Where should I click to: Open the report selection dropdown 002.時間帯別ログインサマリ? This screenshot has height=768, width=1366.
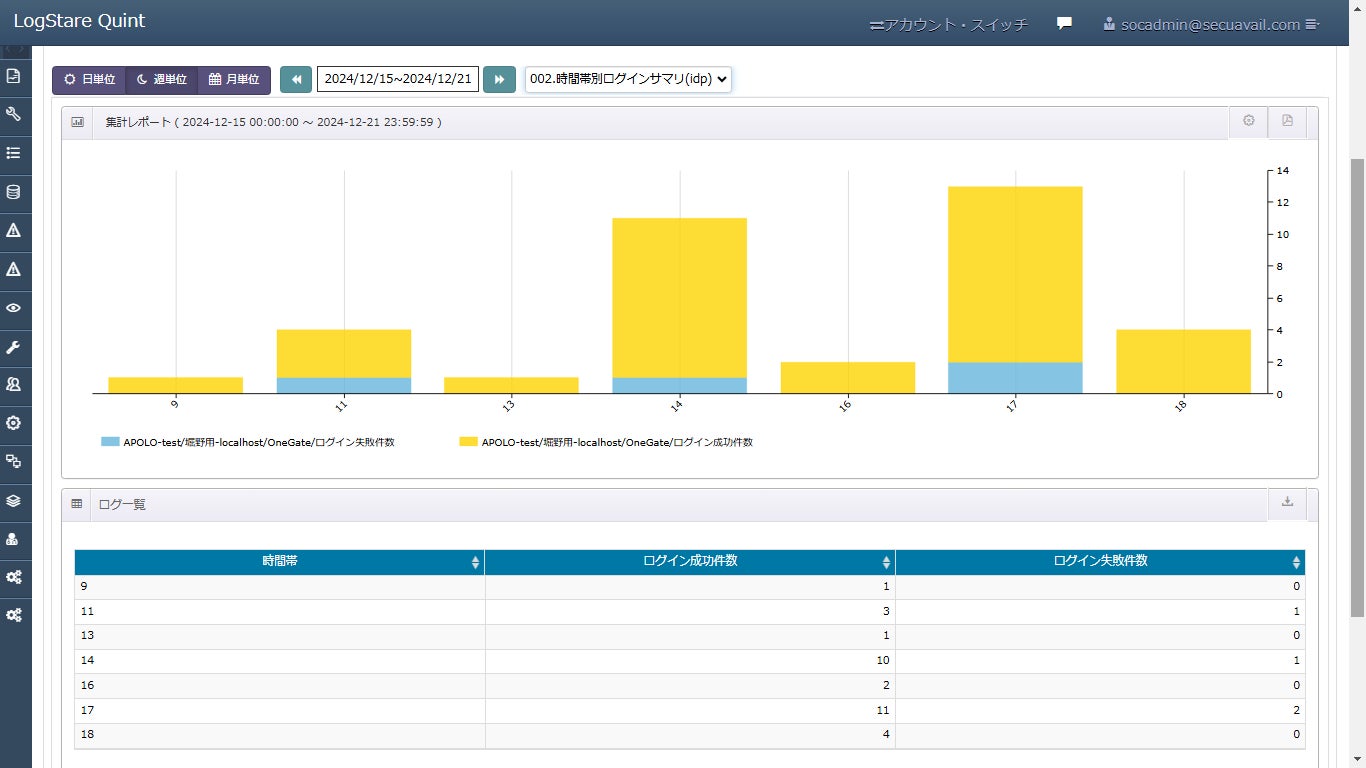(628, 80)
